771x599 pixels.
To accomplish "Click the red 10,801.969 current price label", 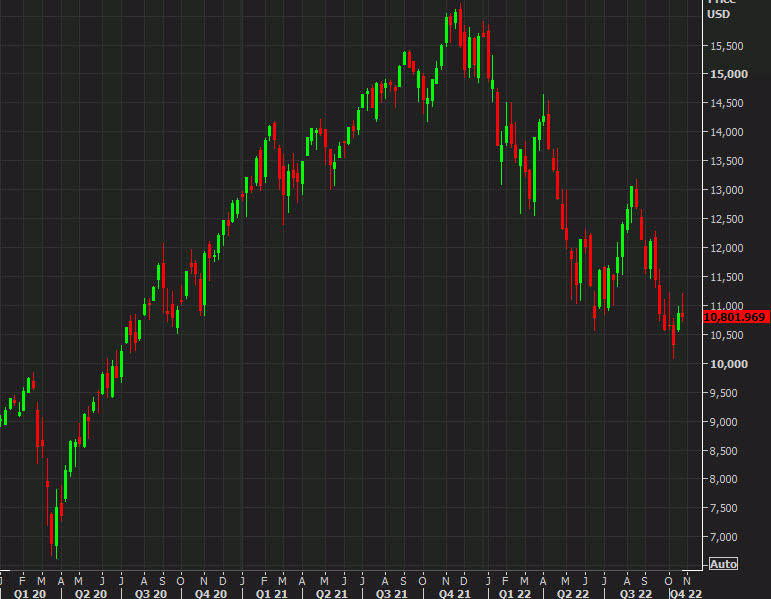I will (736, 317).
